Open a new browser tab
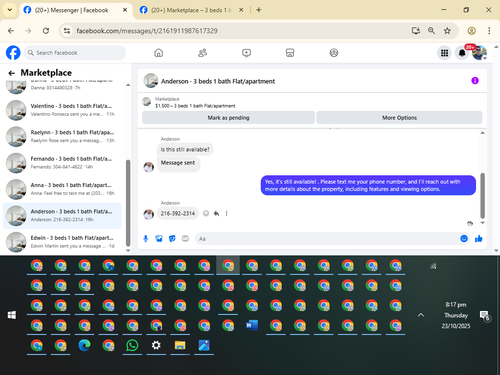The image size is (500, 375). point(259,10)
